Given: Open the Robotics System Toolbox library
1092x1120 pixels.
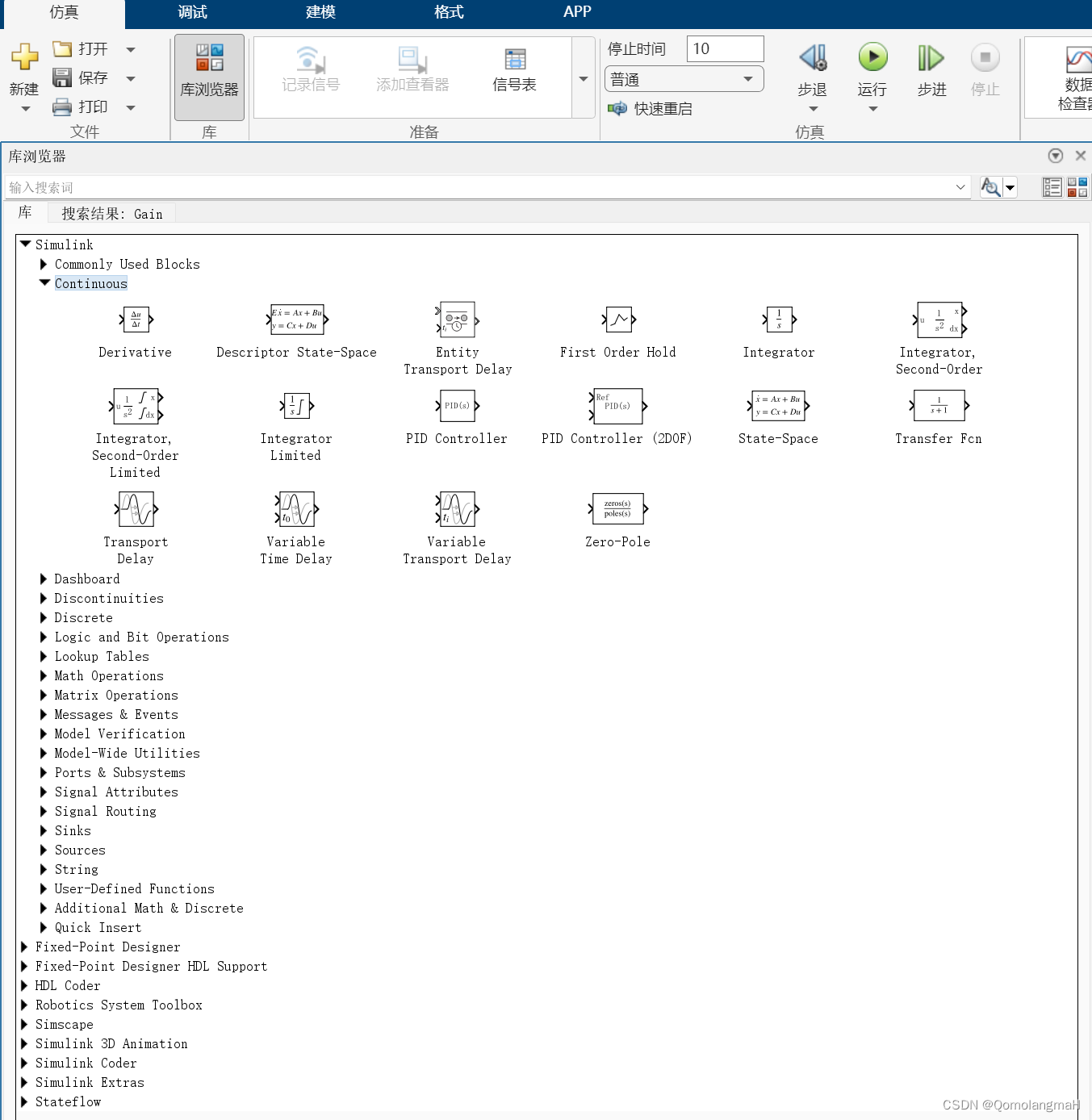Looking at the screenshot, I should pos(119,1005).
